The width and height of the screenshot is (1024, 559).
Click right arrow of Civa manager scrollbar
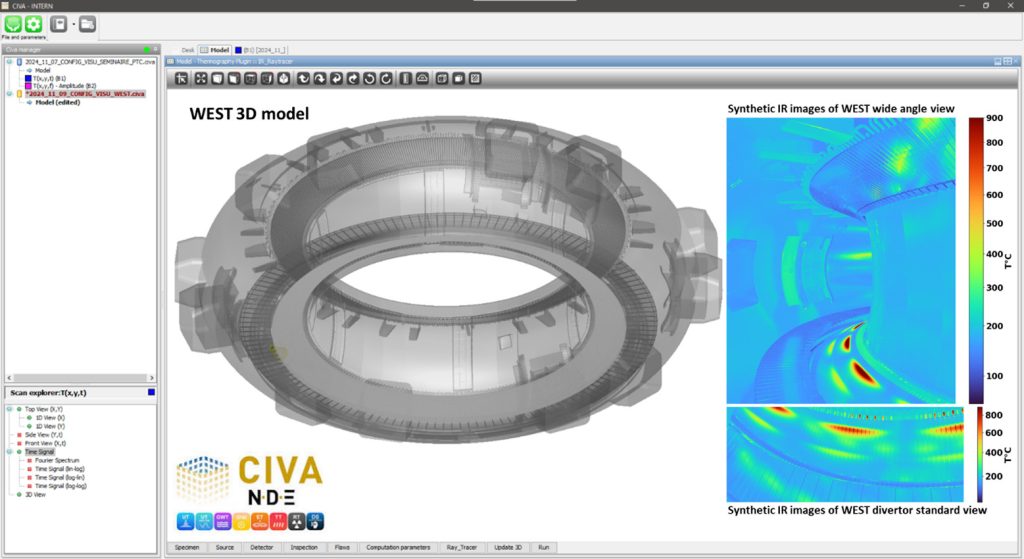click(x=152, y=377)
